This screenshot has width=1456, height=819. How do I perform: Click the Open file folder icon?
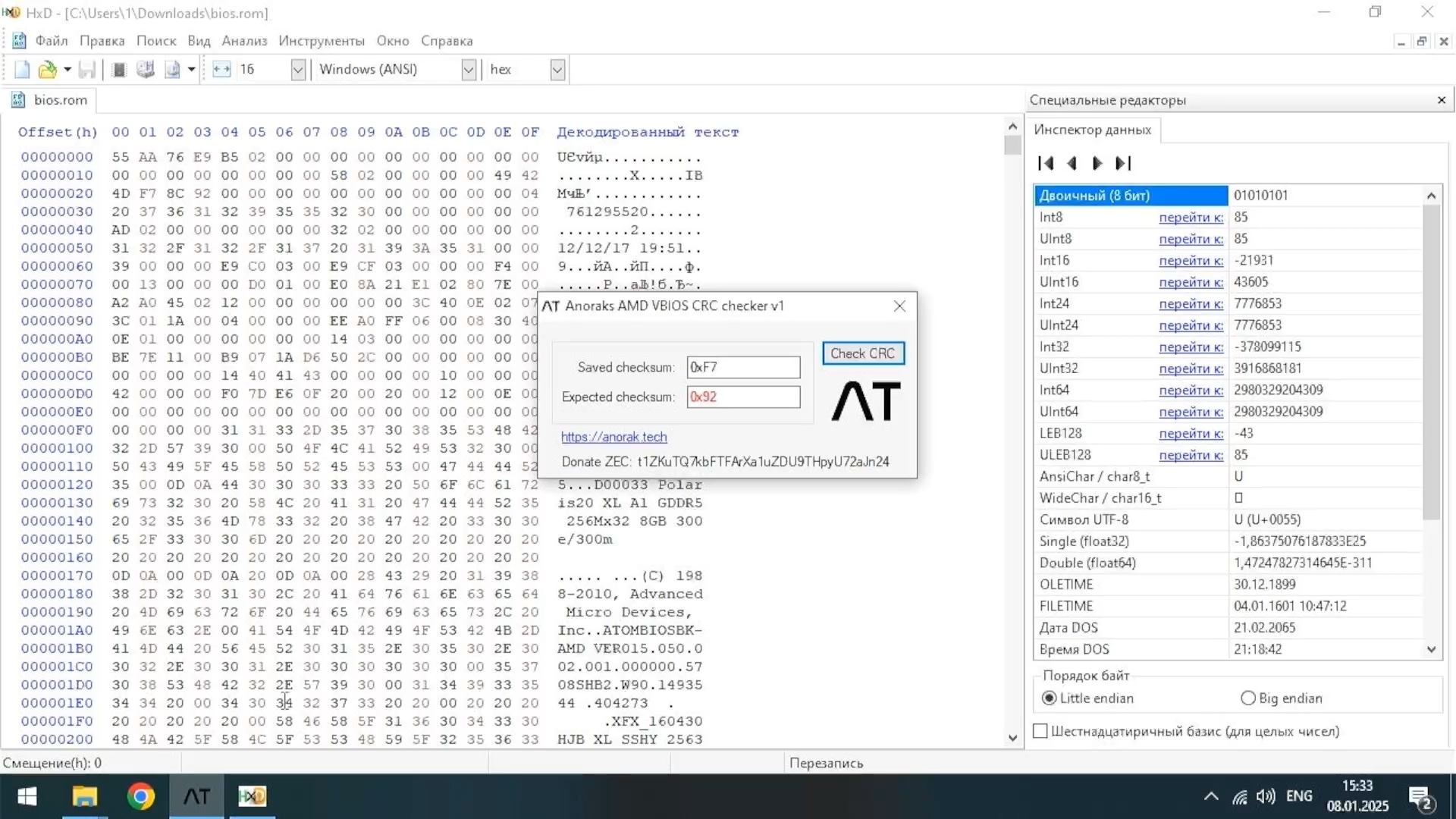coord(47,70)
